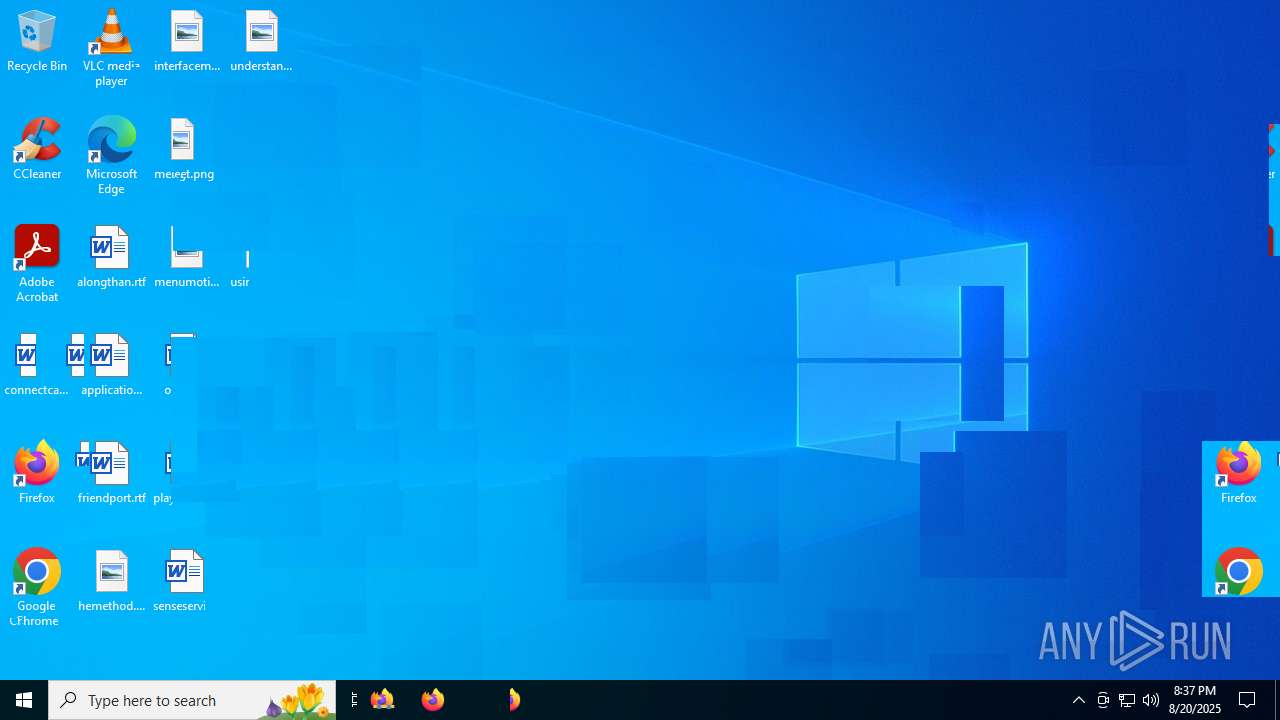Launch VLC media player shortcut
1280x720 pixels.
pyautogui.click(x=111, y=48)
